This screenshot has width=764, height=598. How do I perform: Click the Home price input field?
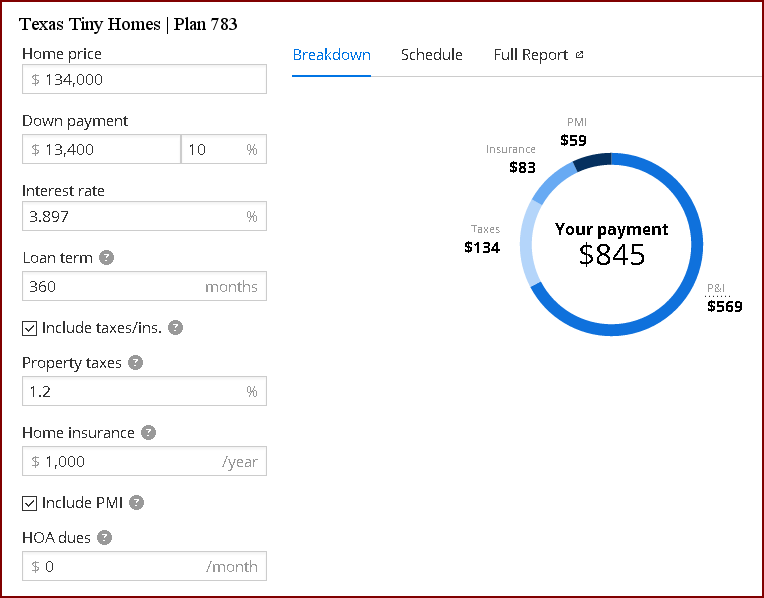tap(144, 79)
